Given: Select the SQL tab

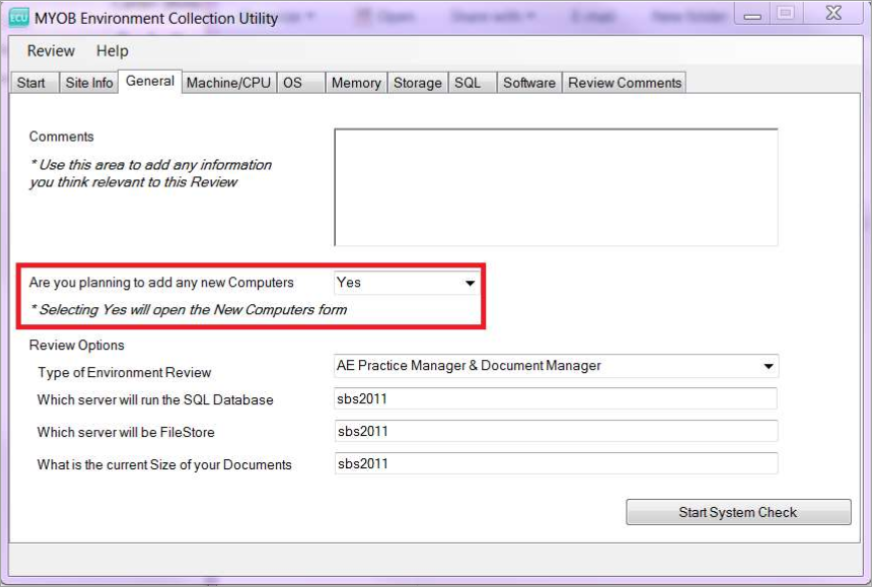Looking at the screenshot, I should (x=468, y=83).
